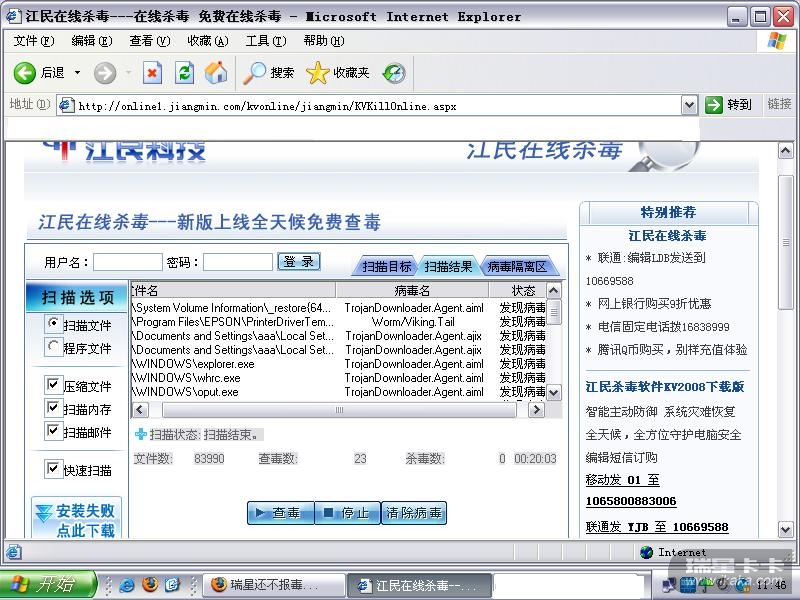
Task: Click the 清除病毒 button
Action: [x=414, y=513]
